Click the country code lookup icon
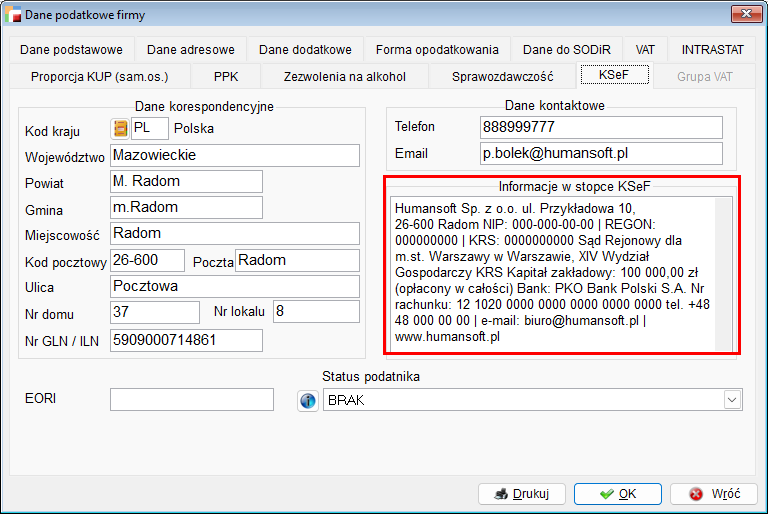This screenshot has height=514, width=768. 119,128
